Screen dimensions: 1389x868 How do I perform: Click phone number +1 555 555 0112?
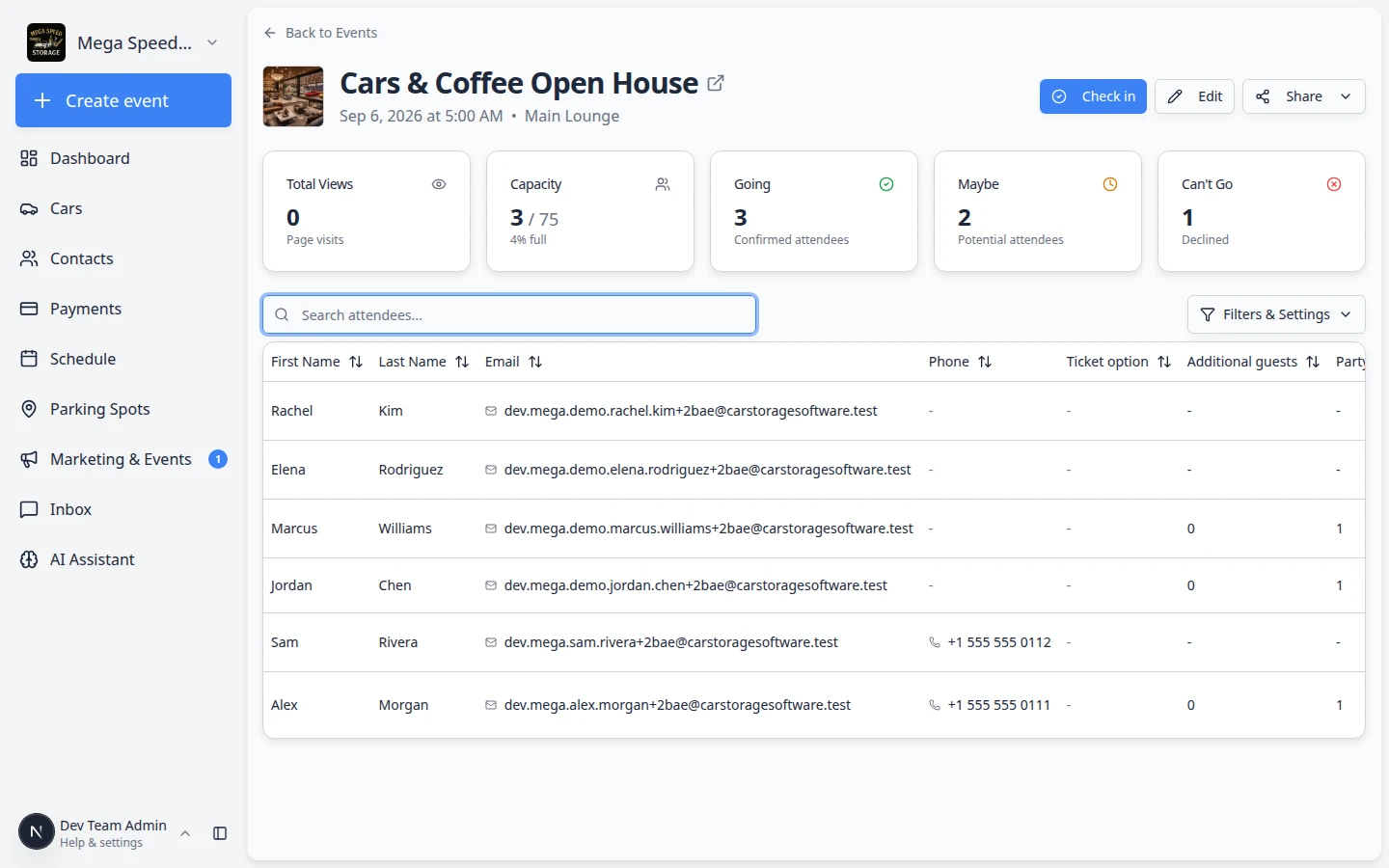(999, 642)
